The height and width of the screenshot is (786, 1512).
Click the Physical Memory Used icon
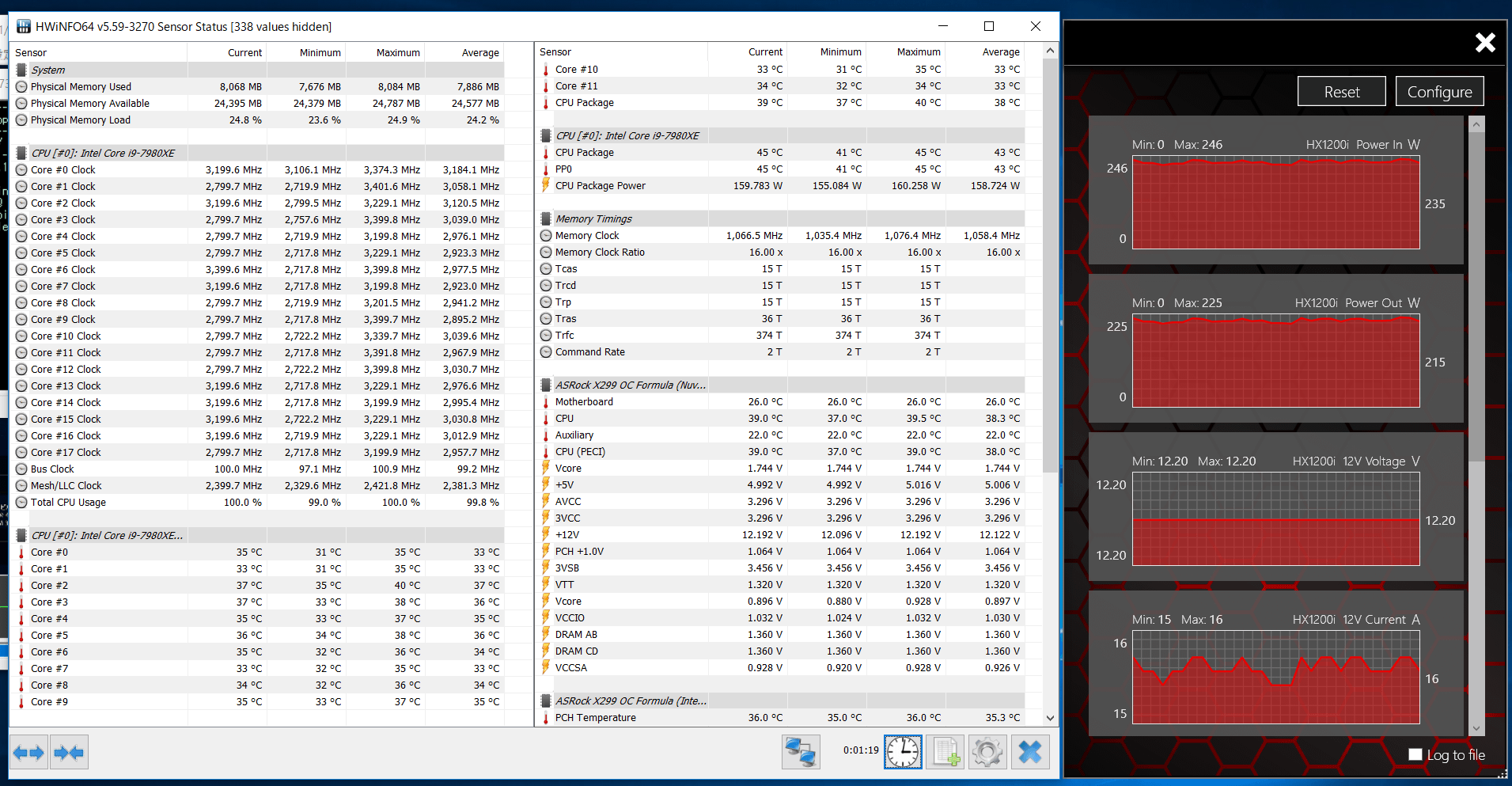coord(21,86)
